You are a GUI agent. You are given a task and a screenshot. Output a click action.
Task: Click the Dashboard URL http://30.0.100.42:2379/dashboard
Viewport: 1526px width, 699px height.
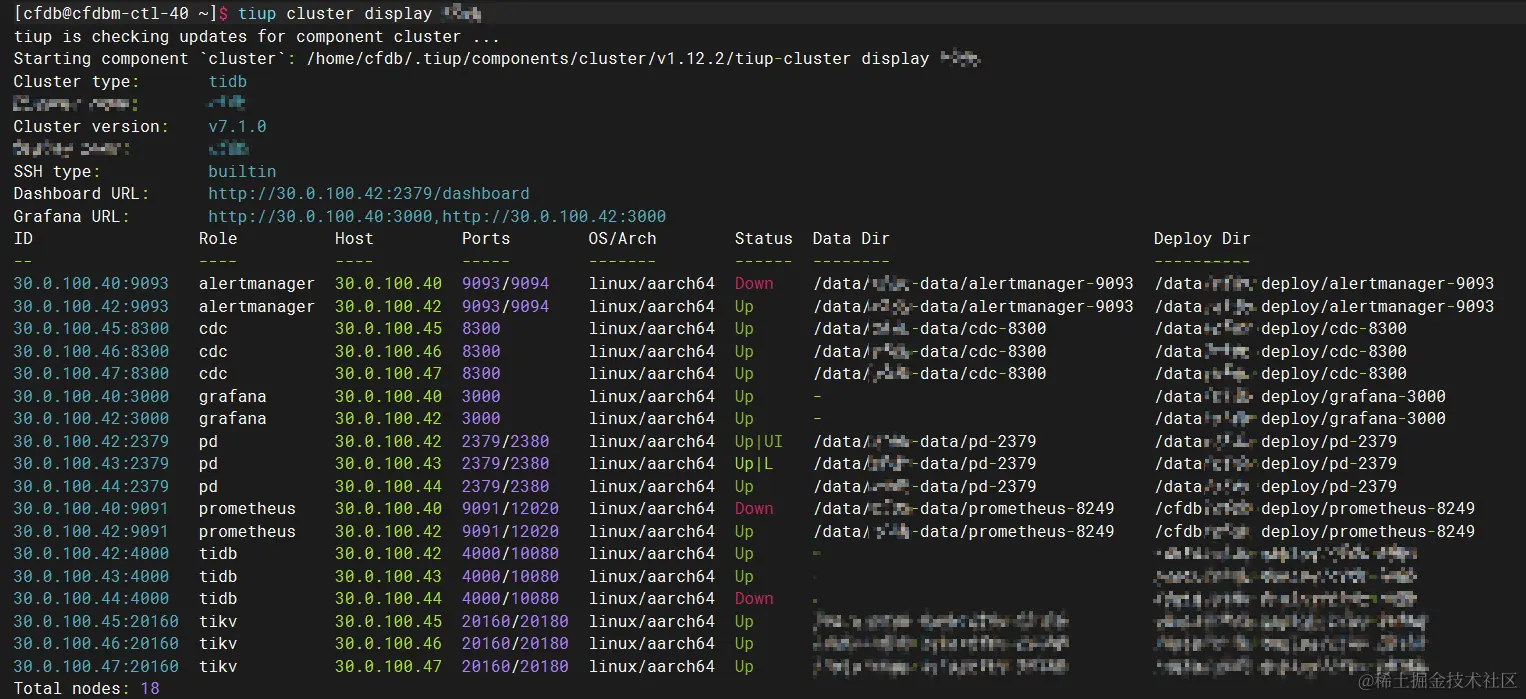point(368,194)
